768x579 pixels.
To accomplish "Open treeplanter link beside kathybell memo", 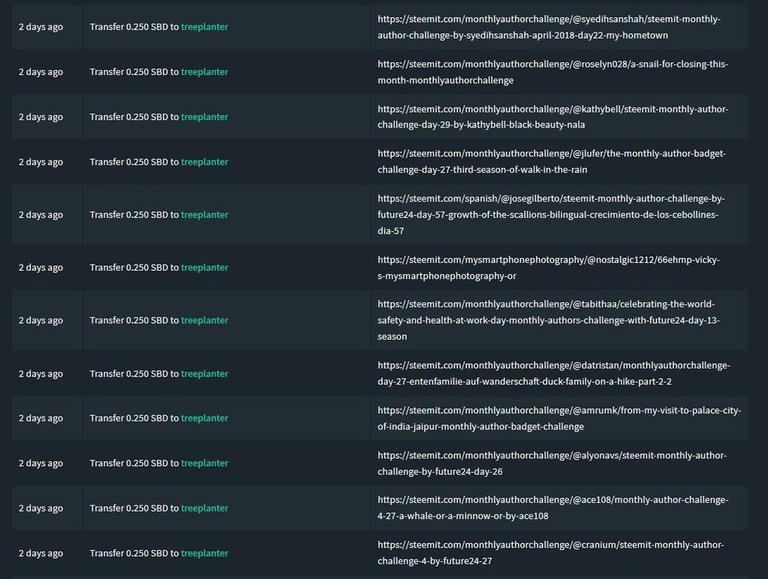I will 204,117.
